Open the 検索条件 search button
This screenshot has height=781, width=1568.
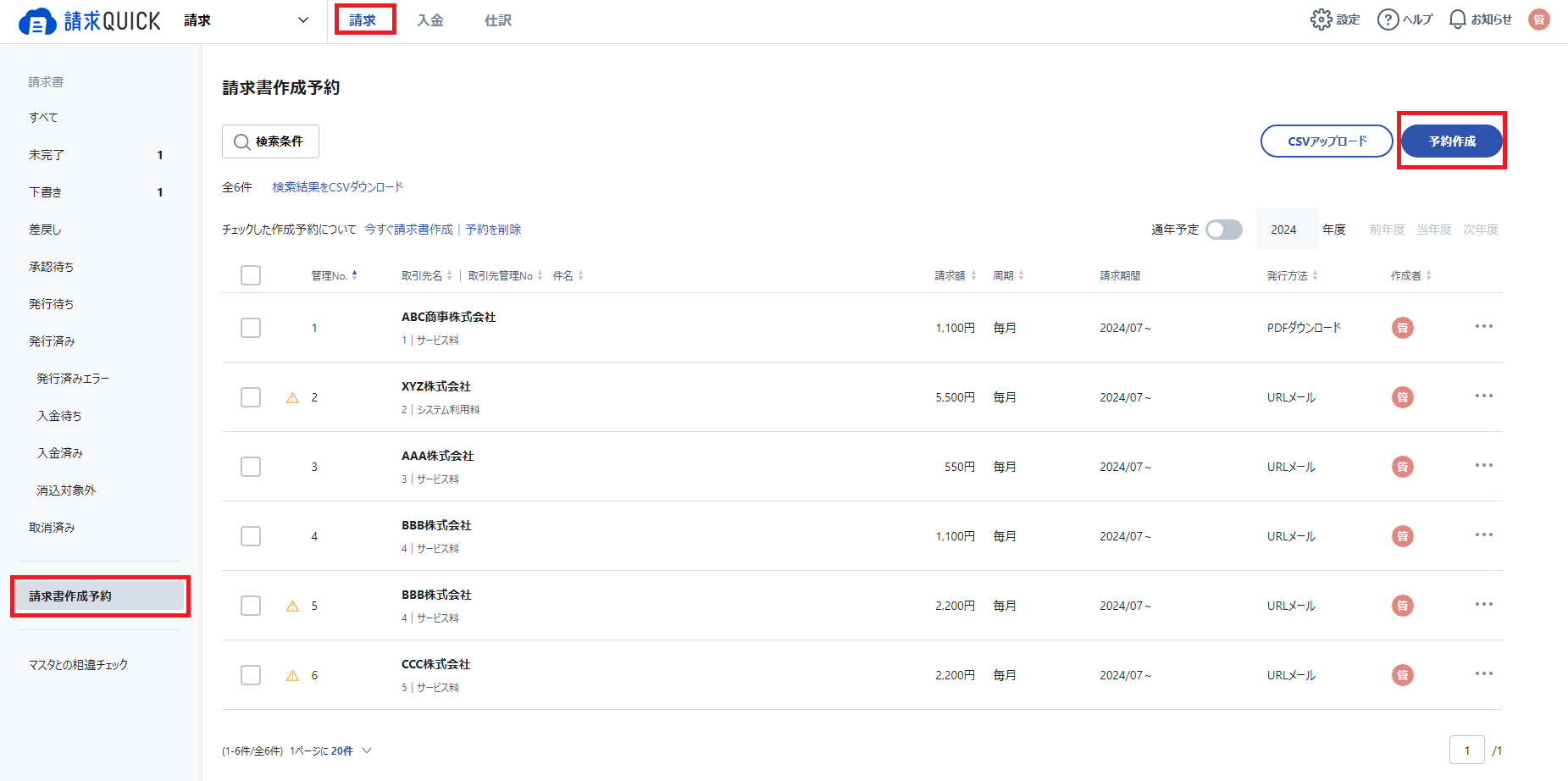(270, 141)
